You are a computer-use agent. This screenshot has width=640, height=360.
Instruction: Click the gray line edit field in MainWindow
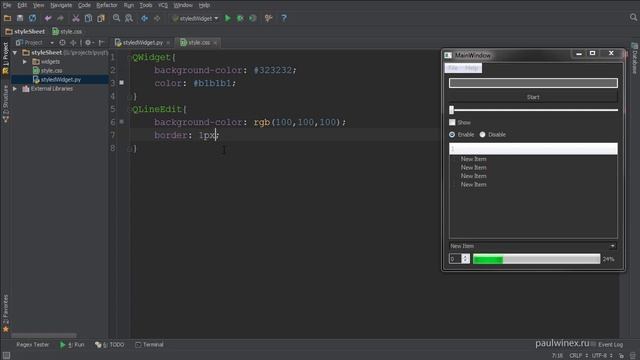pos(533,83)
